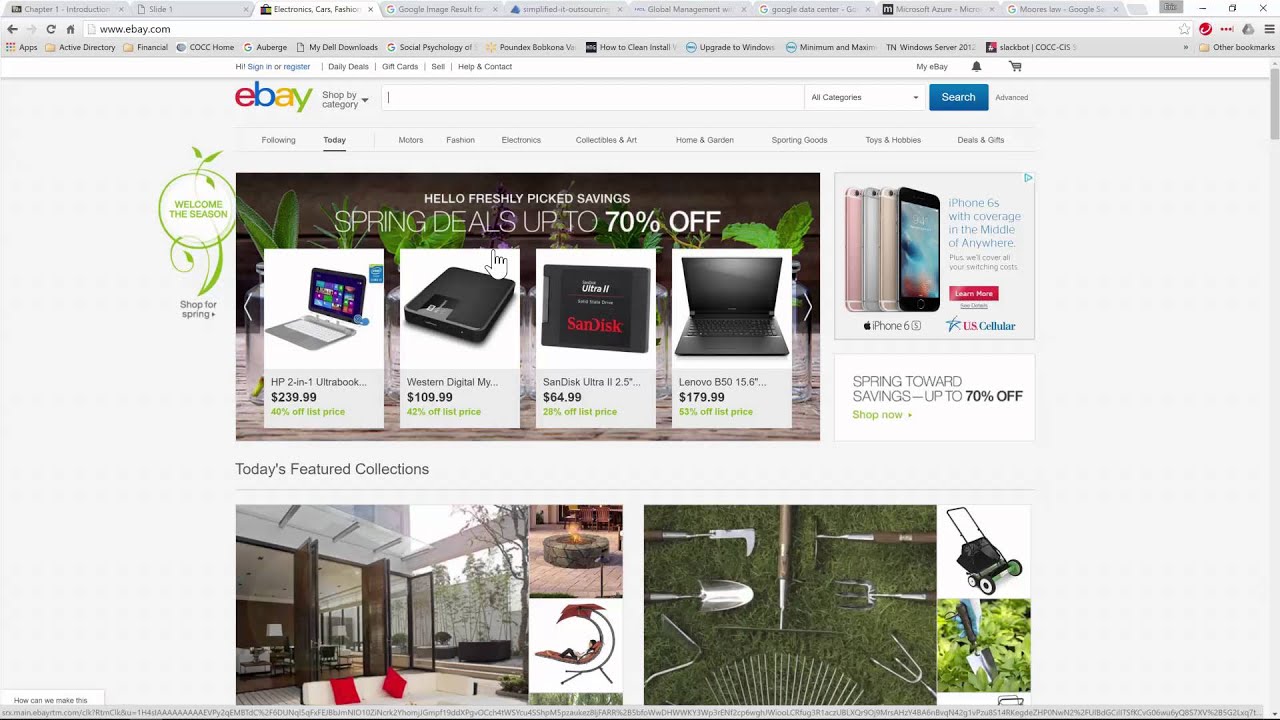Viewport: 1280px width, 720px height.
Task: Open the Advanced search link
Action: pos(1012,98)
